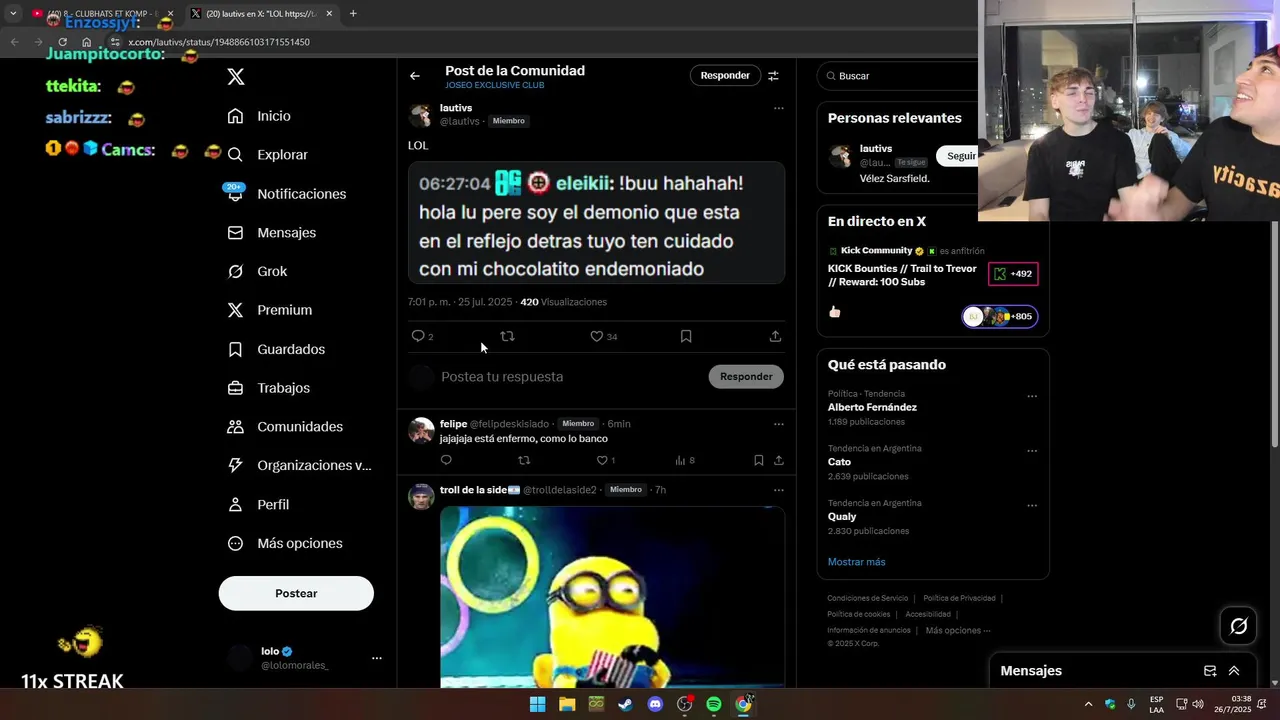Click new message icon in Mensajes drawer
Image resolution: width=1280 pixels, height=720 pixels.
pos(1210,671)
